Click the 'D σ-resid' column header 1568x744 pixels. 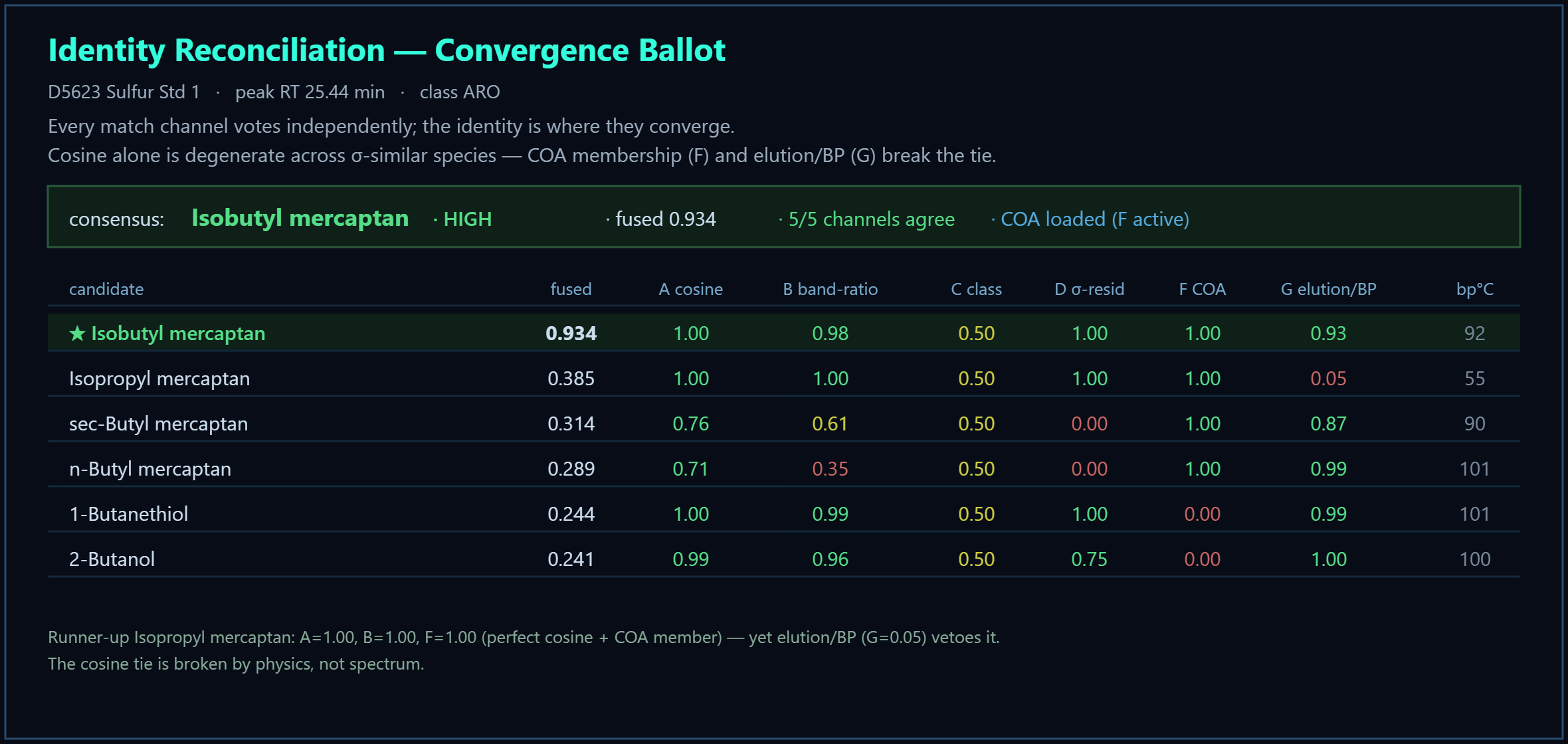1090,289
